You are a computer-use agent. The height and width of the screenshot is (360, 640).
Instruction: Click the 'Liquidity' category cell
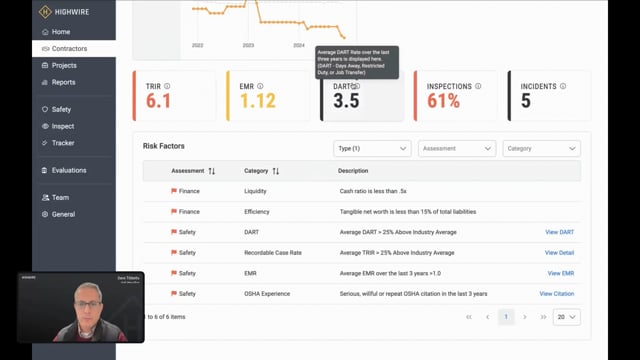[255, 191]
